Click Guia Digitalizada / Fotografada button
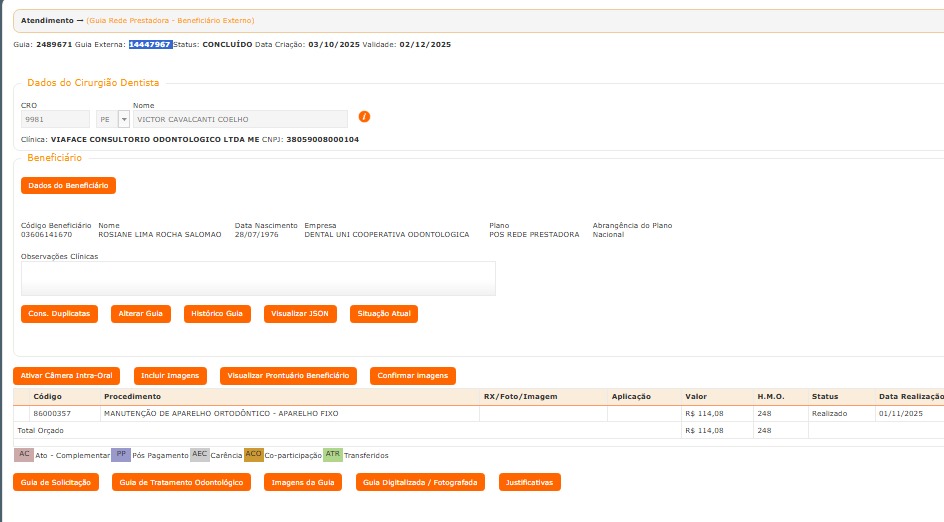The width and height of the screenshot is (944, 522). coord(420,483)
